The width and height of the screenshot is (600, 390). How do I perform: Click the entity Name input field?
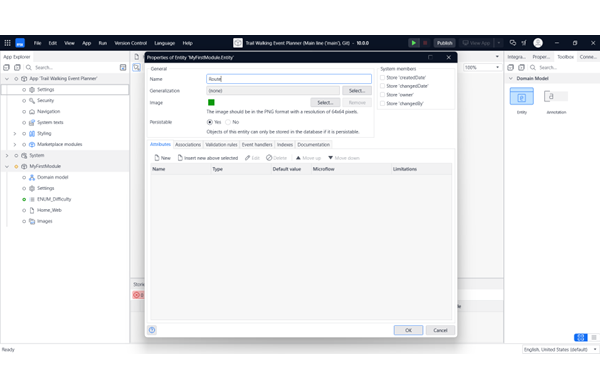tap(289, 79)
